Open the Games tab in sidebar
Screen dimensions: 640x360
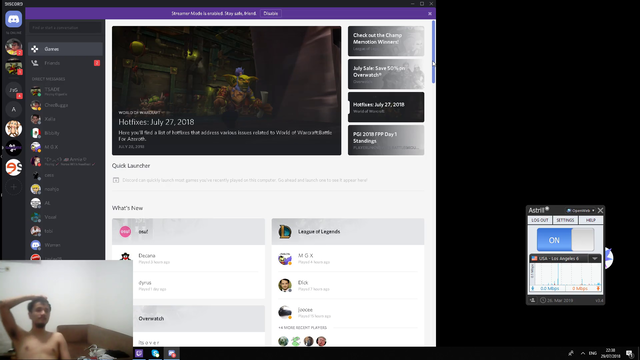point(65,49)
